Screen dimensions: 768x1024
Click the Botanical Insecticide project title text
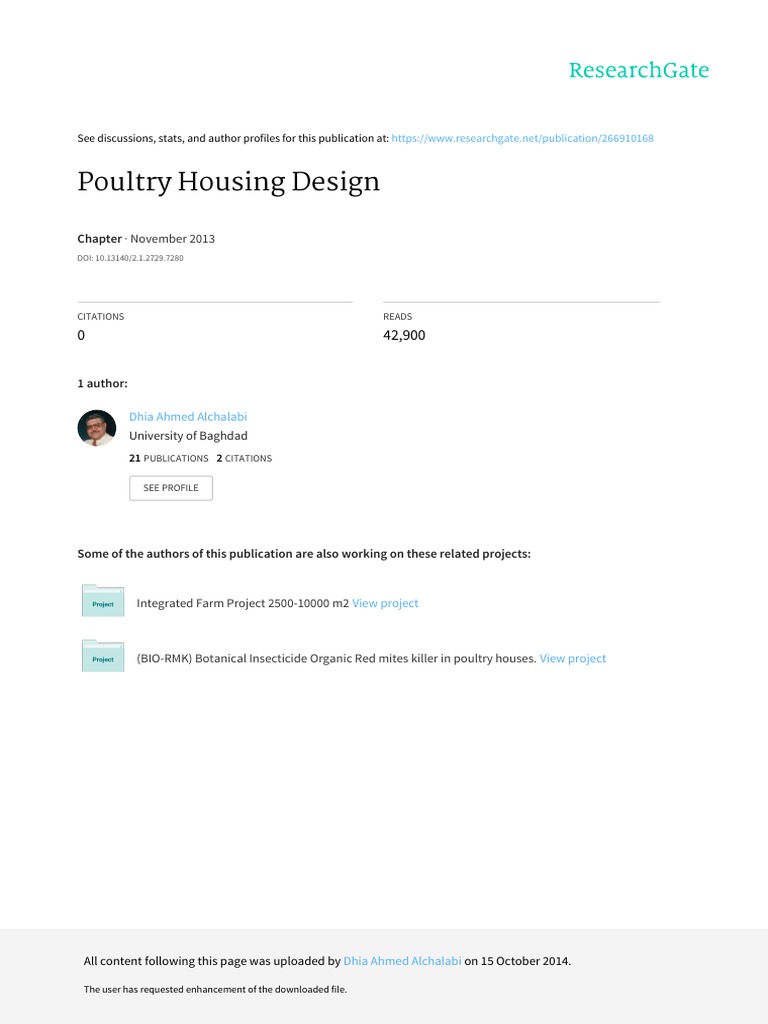[x=336, y=658]
